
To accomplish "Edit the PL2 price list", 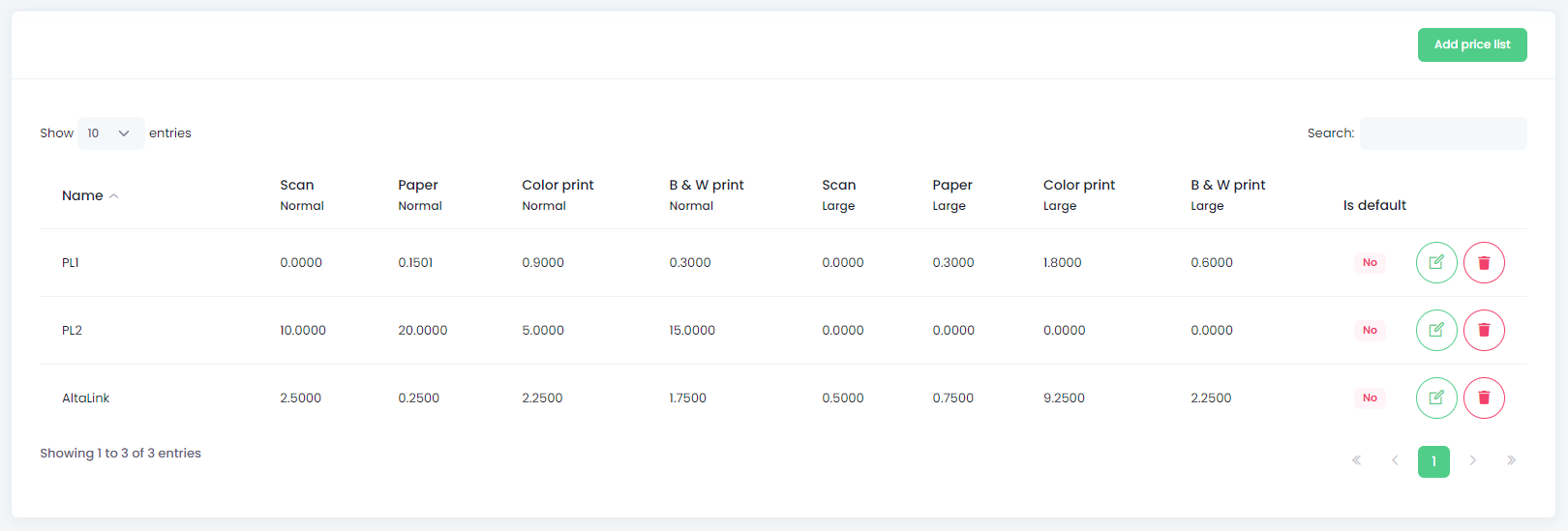I will (1436, 330).
